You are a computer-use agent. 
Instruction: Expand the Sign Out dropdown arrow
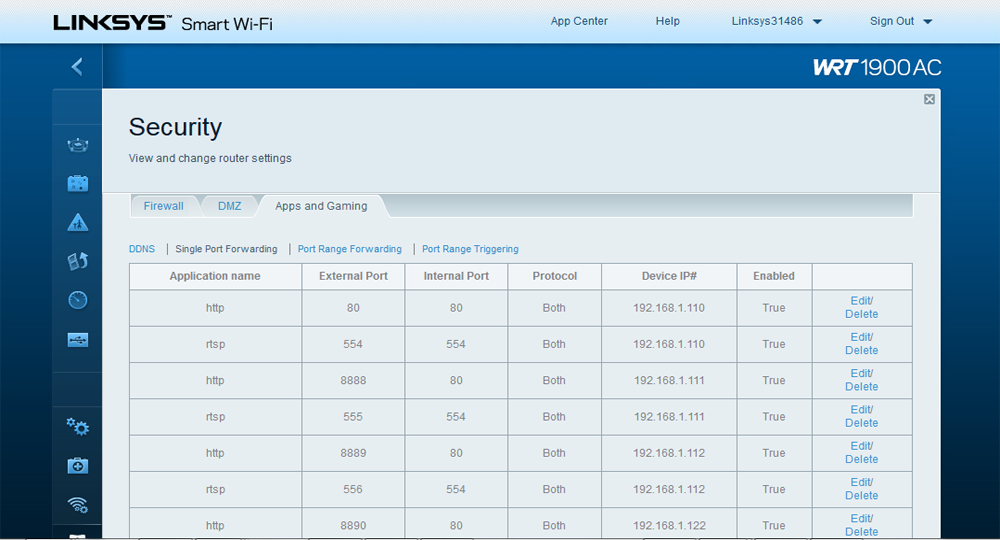928,22
